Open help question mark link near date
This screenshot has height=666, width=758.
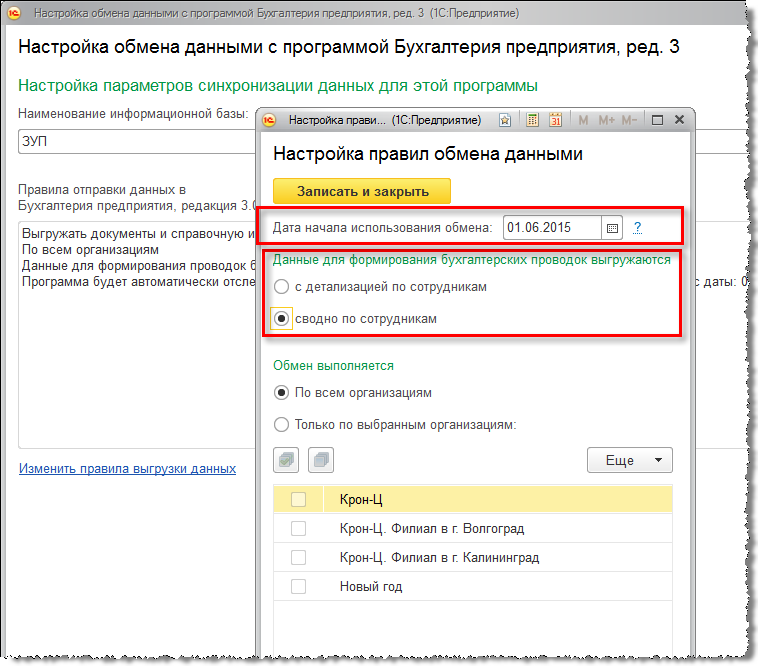[x=637, y=227]
